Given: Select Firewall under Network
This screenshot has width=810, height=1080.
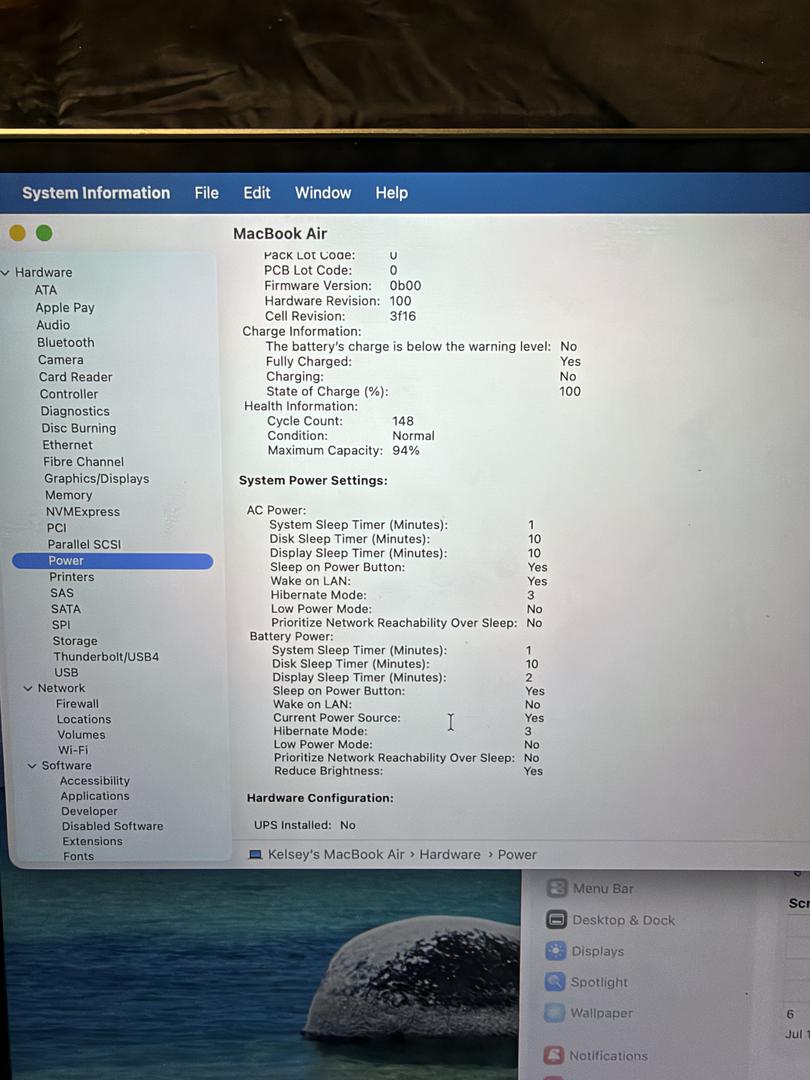Looking at the screenshot, I should click(77, 703).
